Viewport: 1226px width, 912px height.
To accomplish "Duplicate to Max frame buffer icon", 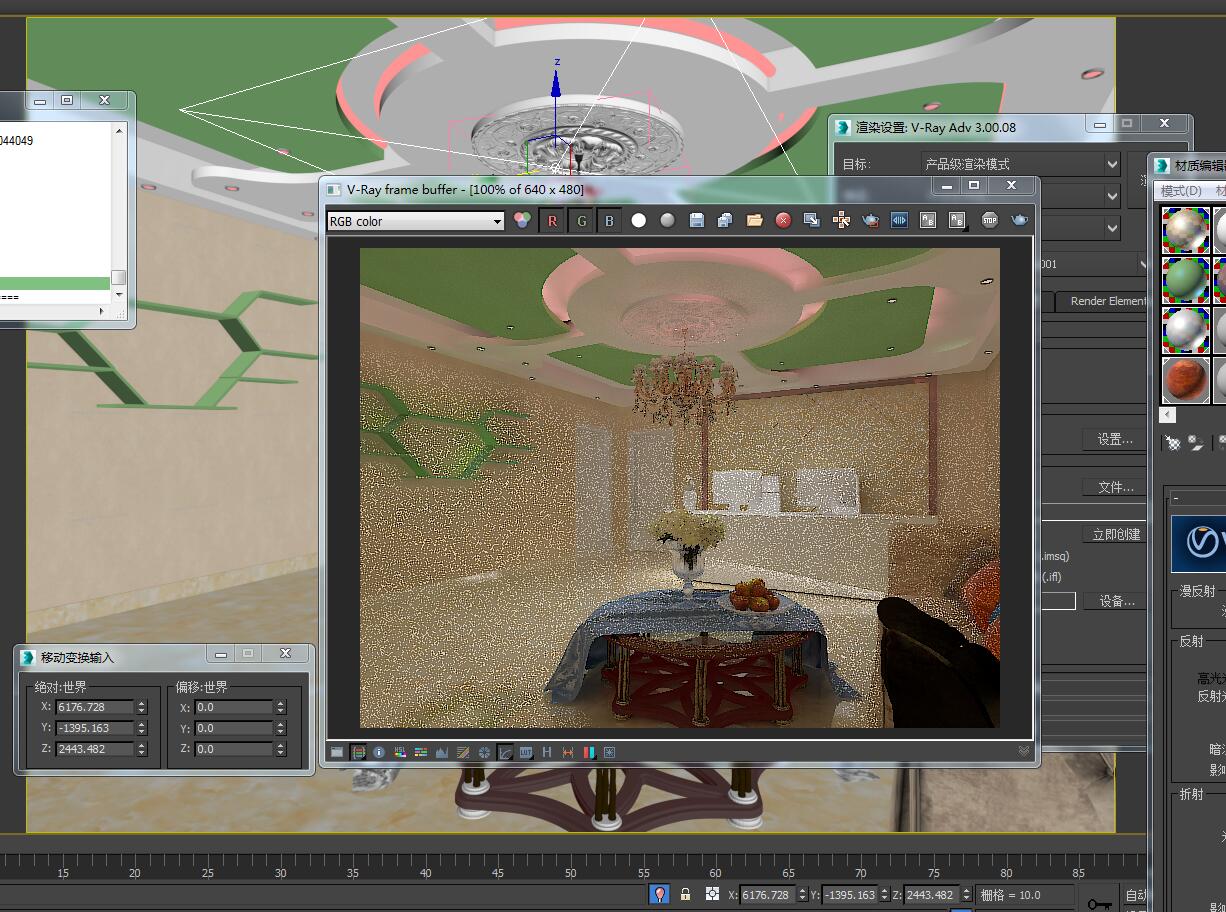I will (812, 221).
